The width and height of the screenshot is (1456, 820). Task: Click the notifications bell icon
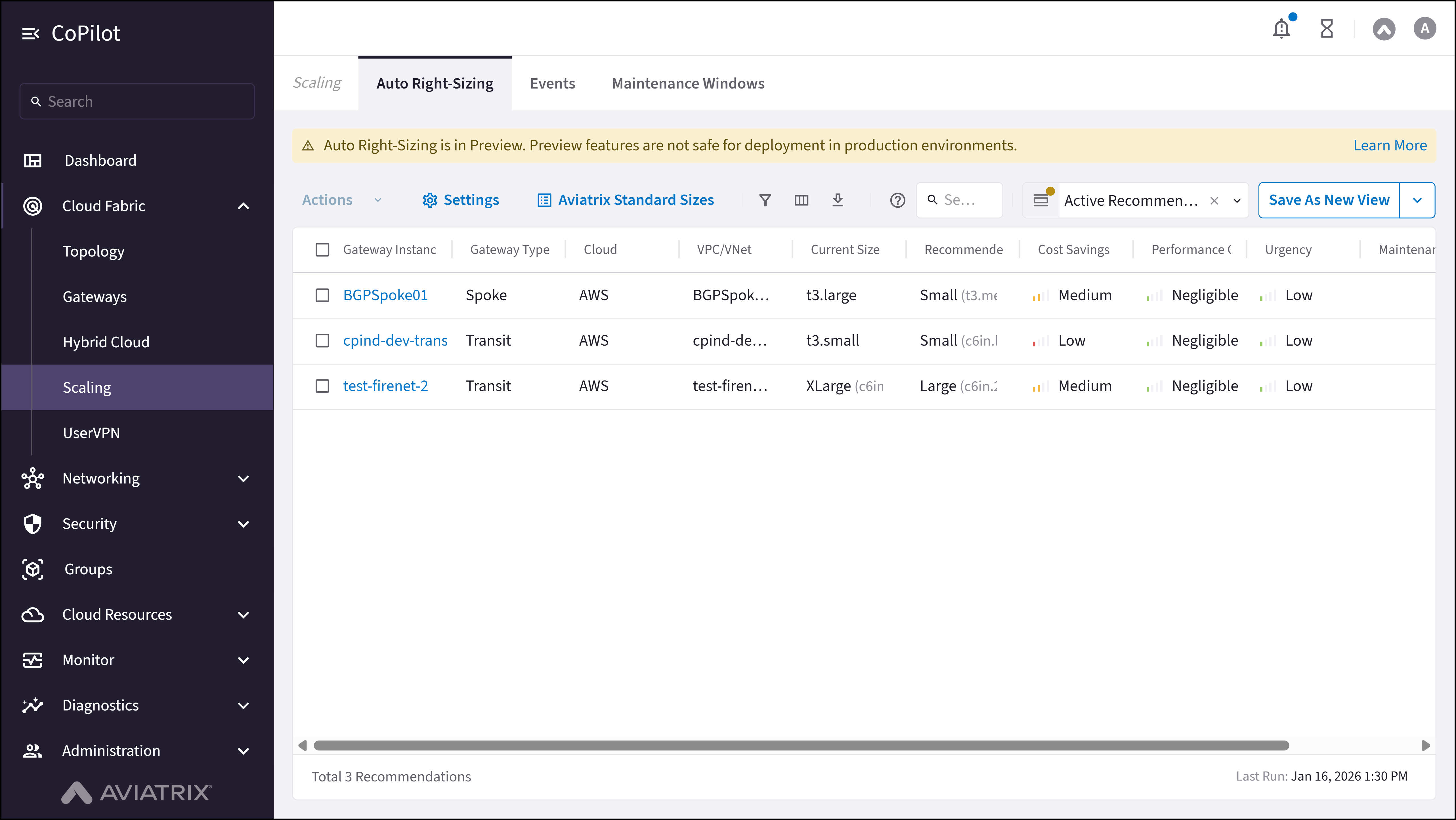point(1281,28)
